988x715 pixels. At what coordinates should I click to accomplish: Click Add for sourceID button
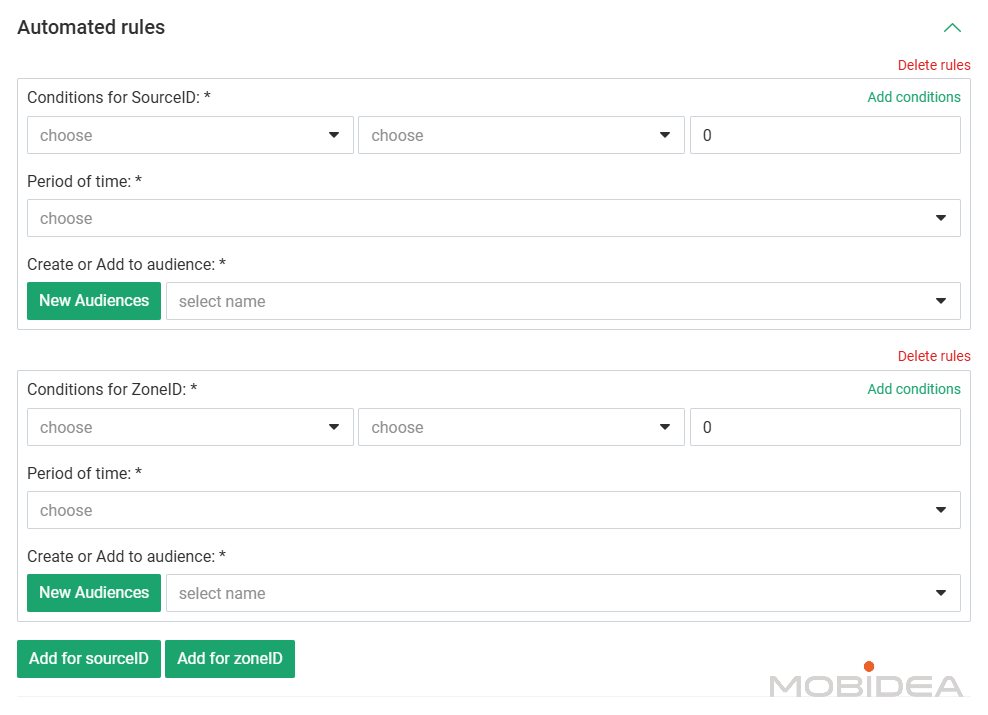tap(89, 659)
